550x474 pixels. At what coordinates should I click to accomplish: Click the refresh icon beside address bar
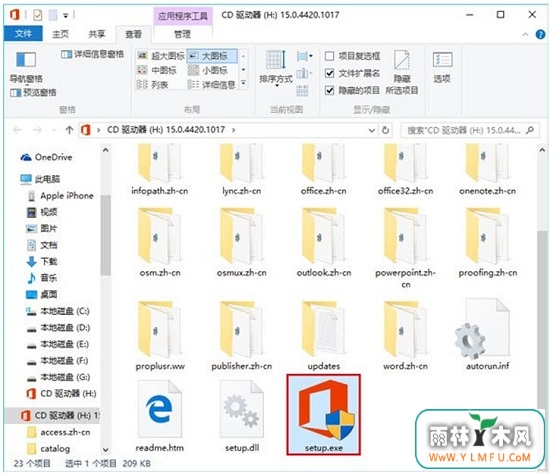pyautogui.click(x=385, y=130)
